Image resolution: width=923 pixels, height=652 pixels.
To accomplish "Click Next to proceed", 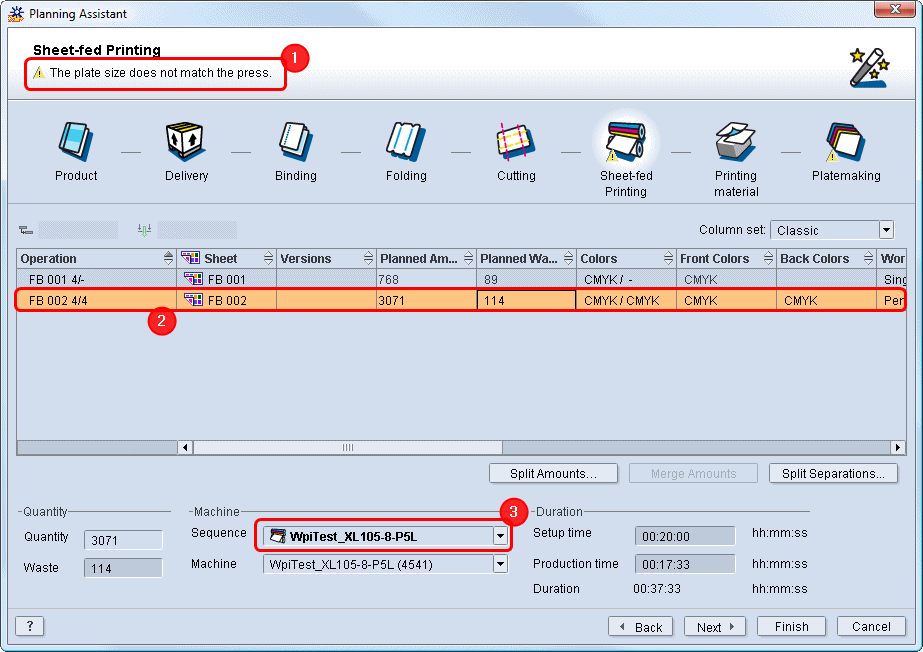I will 715,627.
